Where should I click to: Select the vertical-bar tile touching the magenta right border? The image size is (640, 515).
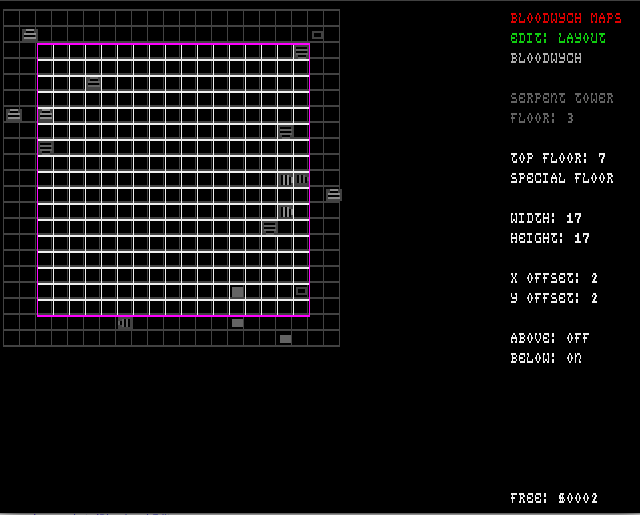pyautogui.click(x=302, y=179)
